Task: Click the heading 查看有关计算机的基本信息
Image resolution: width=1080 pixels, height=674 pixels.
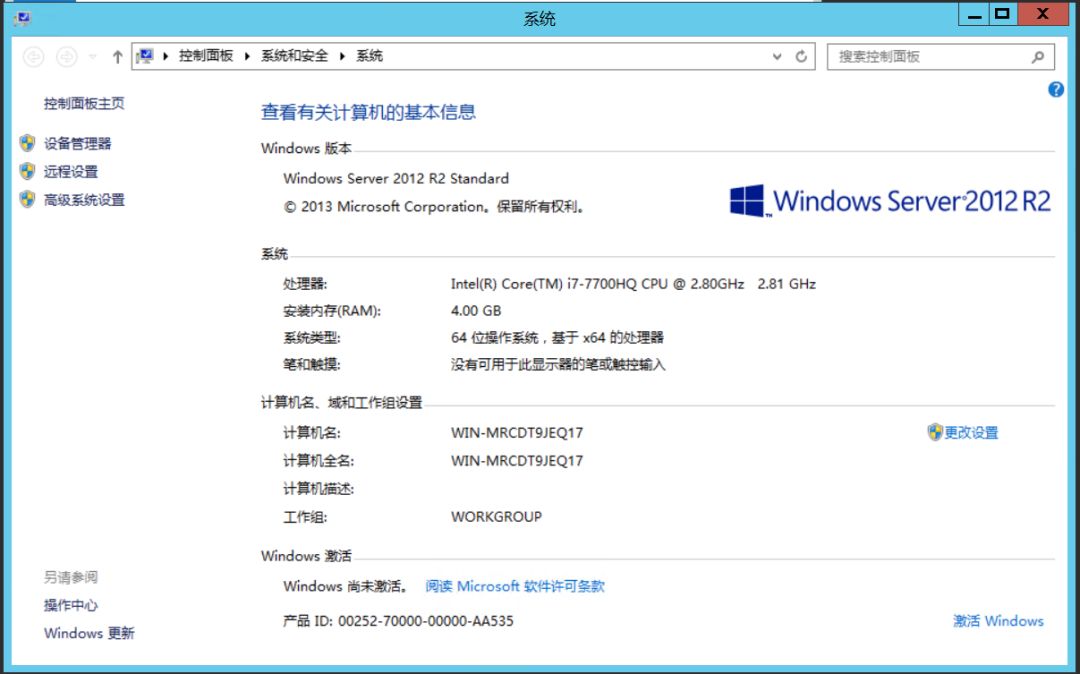Action: (368, 112)
